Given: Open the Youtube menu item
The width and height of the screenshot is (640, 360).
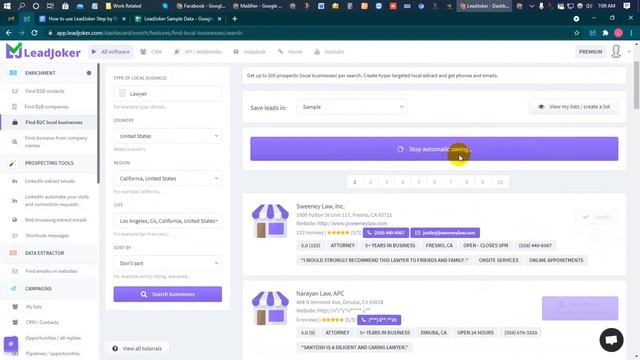Looking at the screenshot, I should coord(329,52).
